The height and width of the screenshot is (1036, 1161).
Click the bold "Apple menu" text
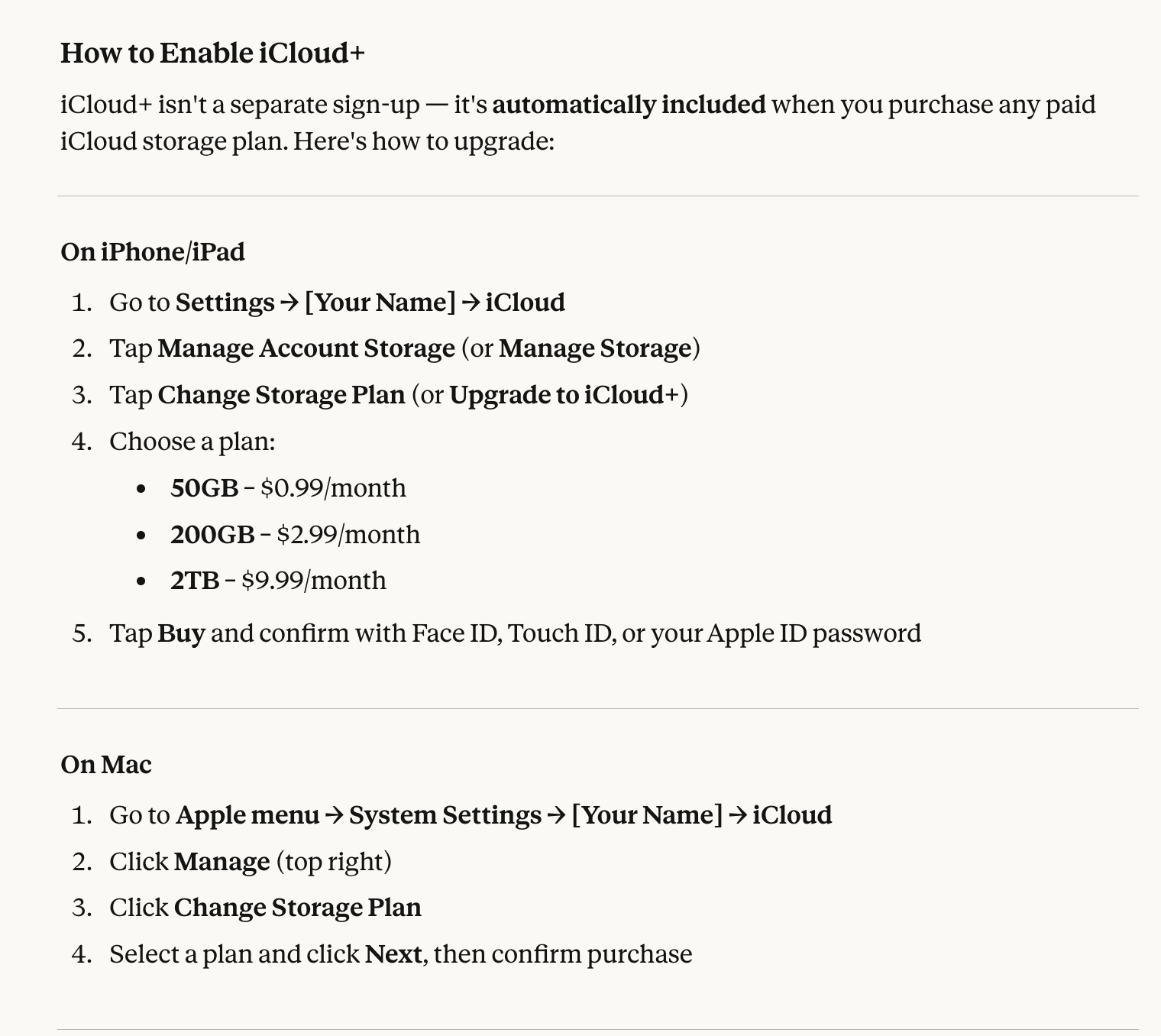pyautogui.click(x=247, y=815)
